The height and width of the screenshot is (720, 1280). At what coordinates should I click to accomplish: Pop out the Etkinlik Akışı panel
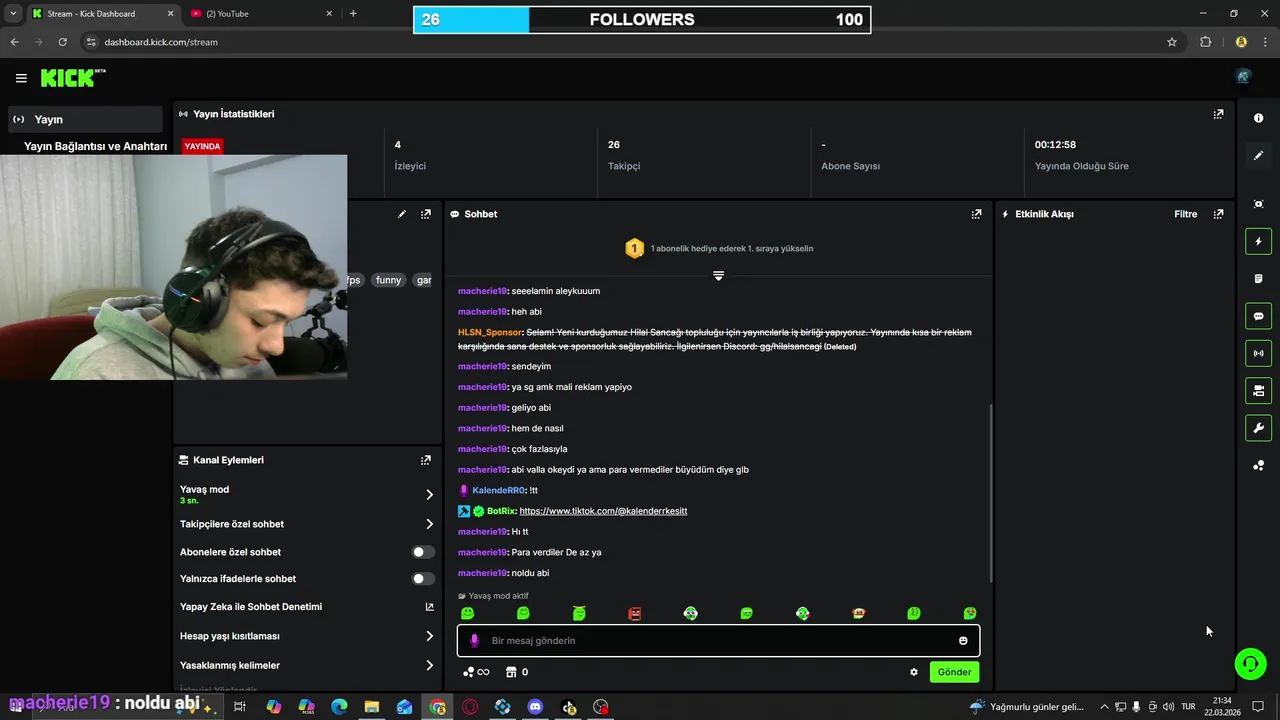pos(1218,214)
